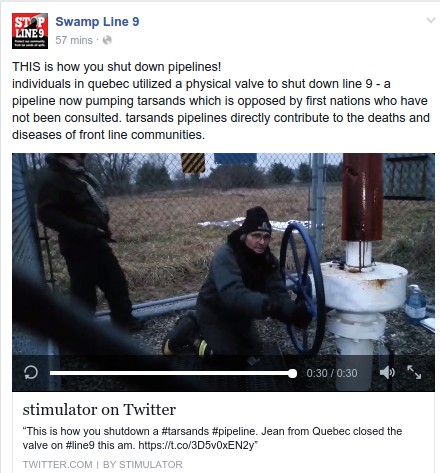Click the round seek handle at video end

[x=292, y=373]
